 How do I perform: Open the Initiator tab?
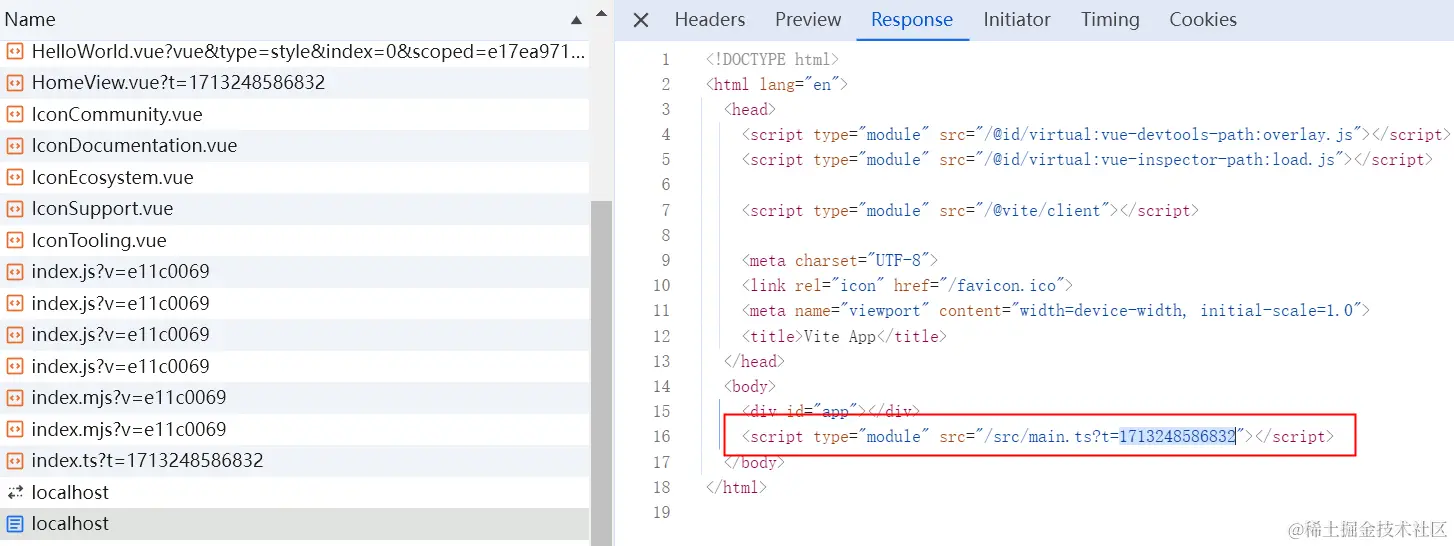pos(1017,20)
